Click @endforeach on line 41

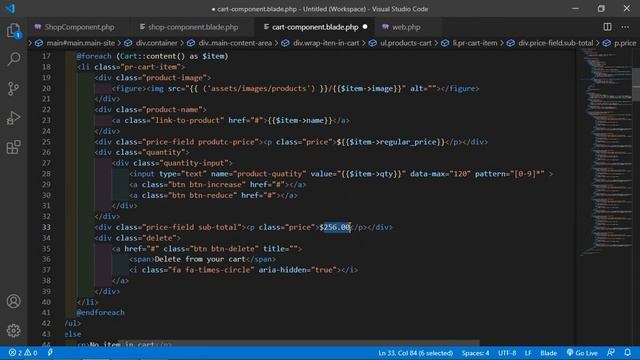point(100,313)
